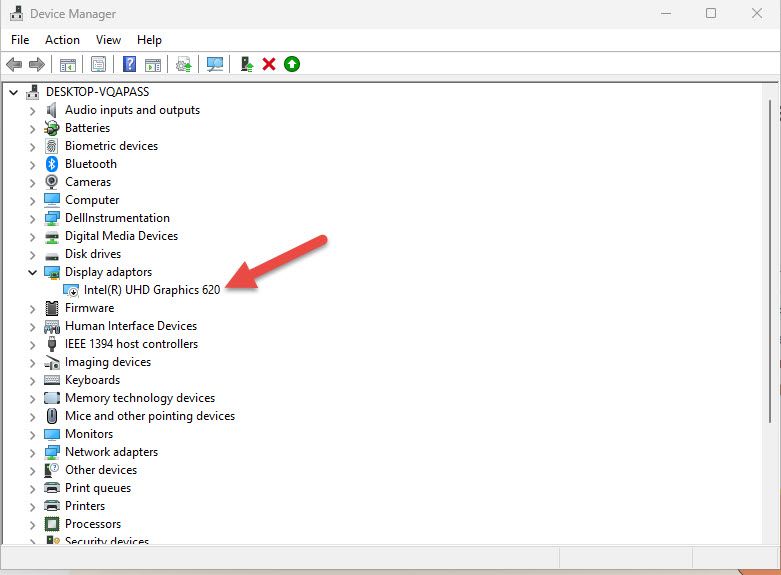This screenshot has width=781, height=575.
Task: Click the green Add drivers arrow icon
Action: (x=292, y=64)
